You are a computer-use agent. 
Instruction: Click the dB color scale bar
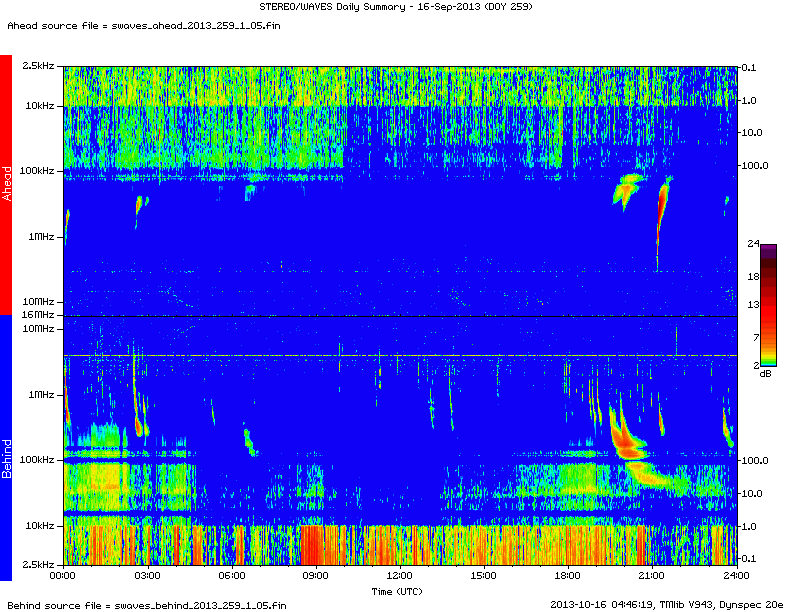point(768,303)
